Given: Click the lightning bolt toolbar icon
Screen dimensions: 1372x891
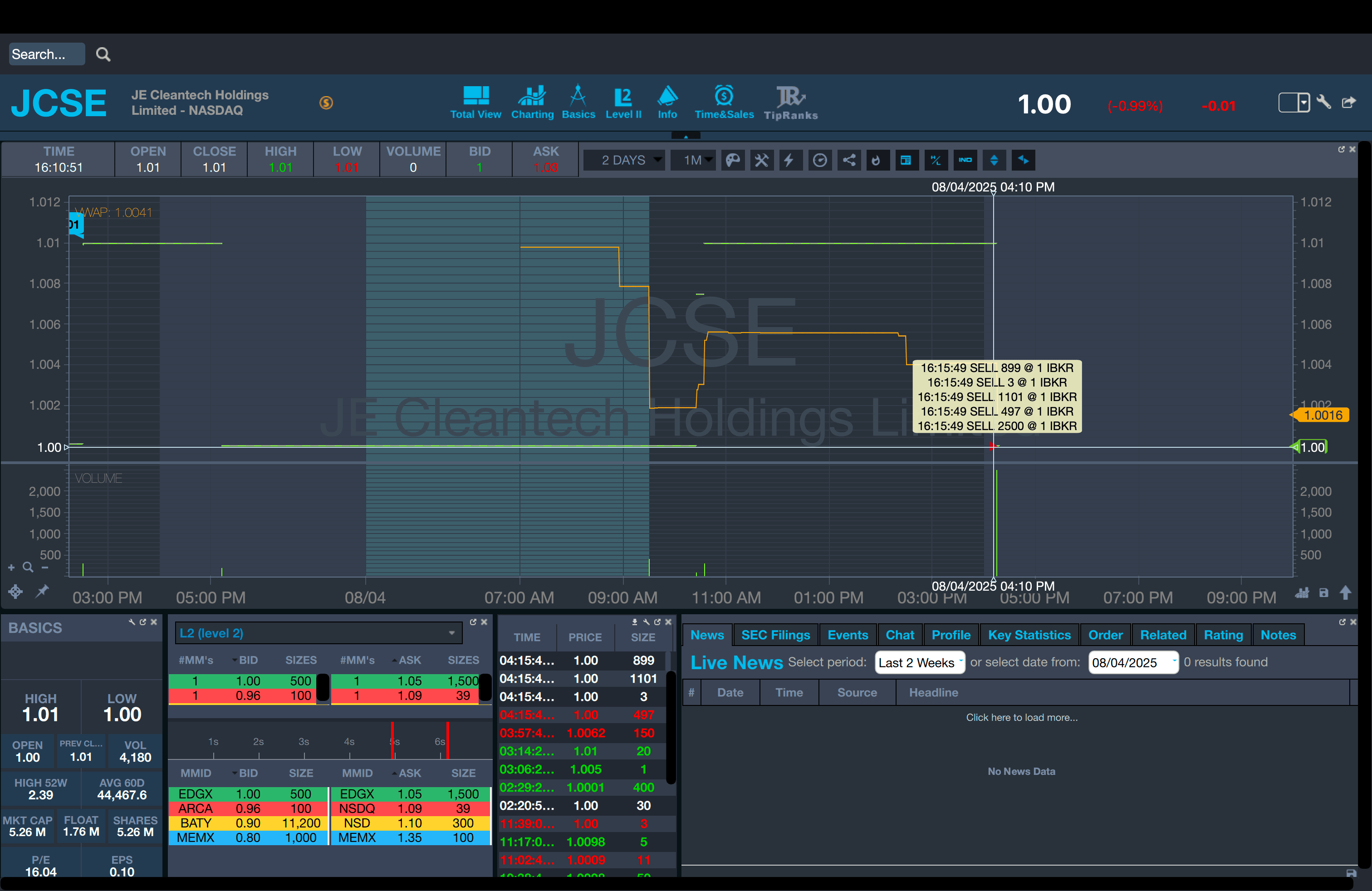Looking at the screenshot, I should pyautogui.click(x=790, y=160).
